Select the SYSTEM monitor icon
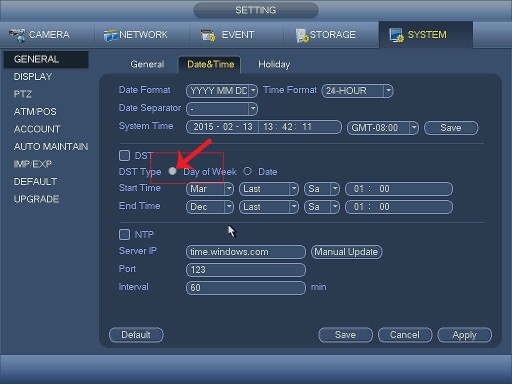The width and height of the screenshot is (512, 384). pyautogui.click(x=396, y=35)
